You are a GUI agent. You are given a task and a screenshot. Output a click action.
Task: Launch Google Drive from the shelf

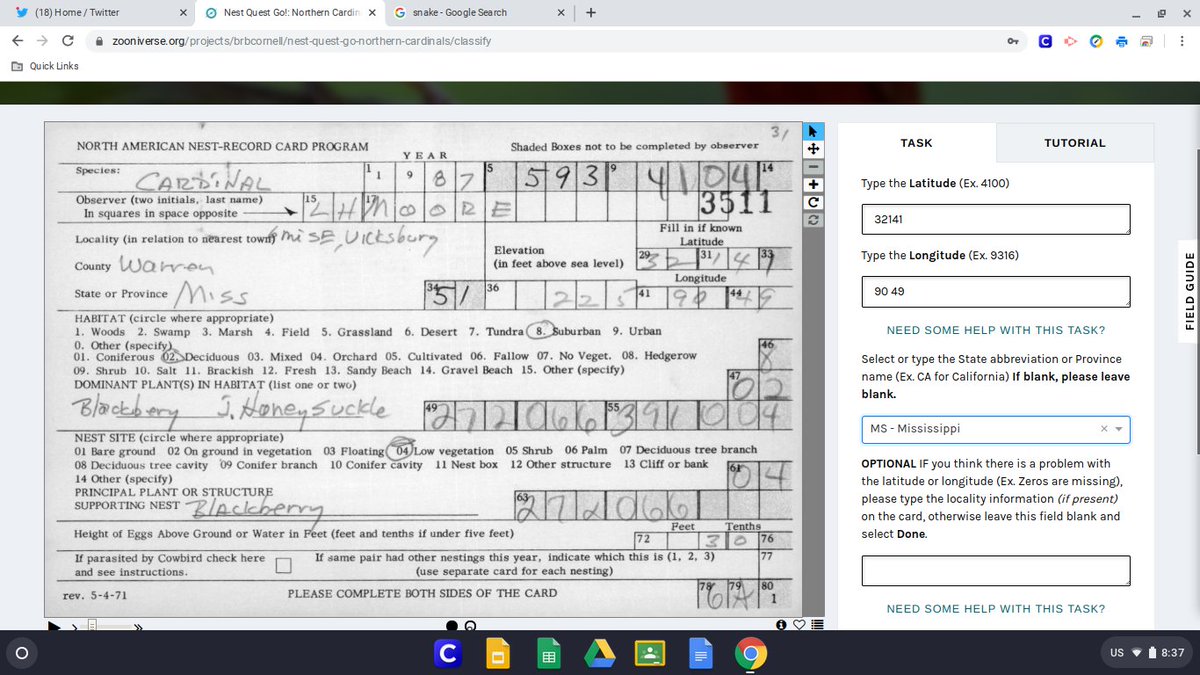coord(599,654)
